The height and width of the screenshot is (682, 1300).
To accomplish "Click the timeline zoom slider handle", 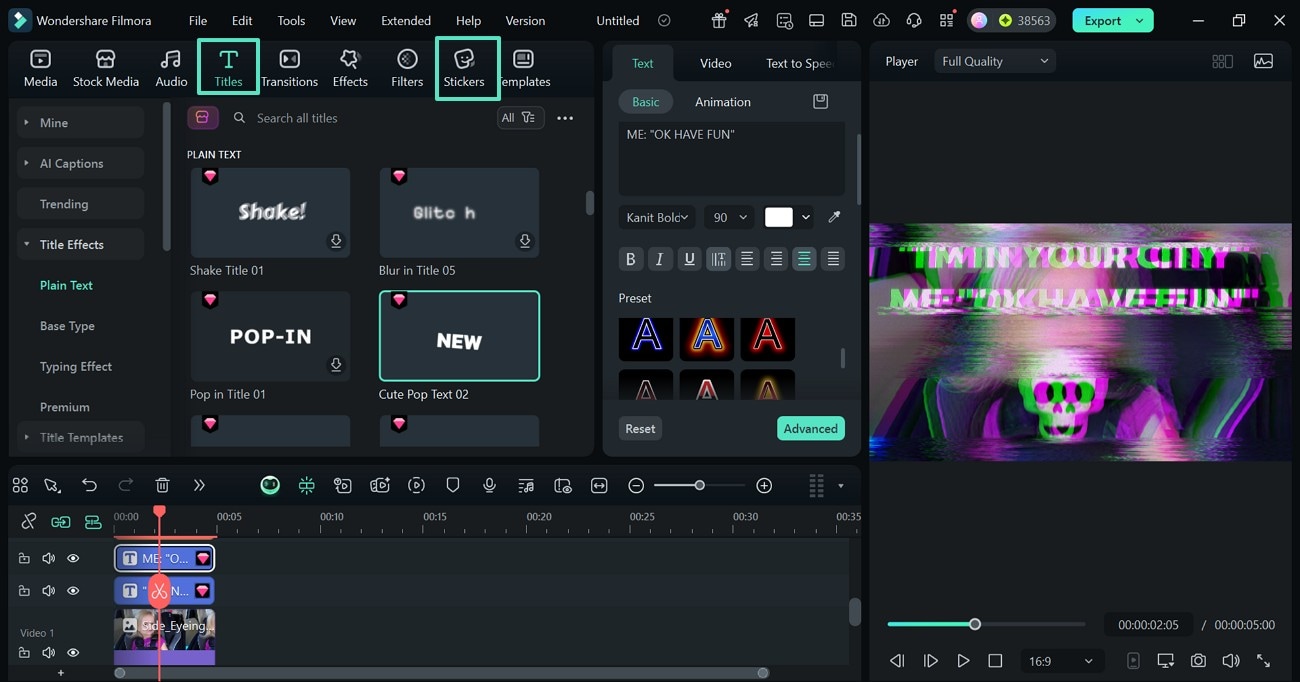I will click(x=699, y=485).
